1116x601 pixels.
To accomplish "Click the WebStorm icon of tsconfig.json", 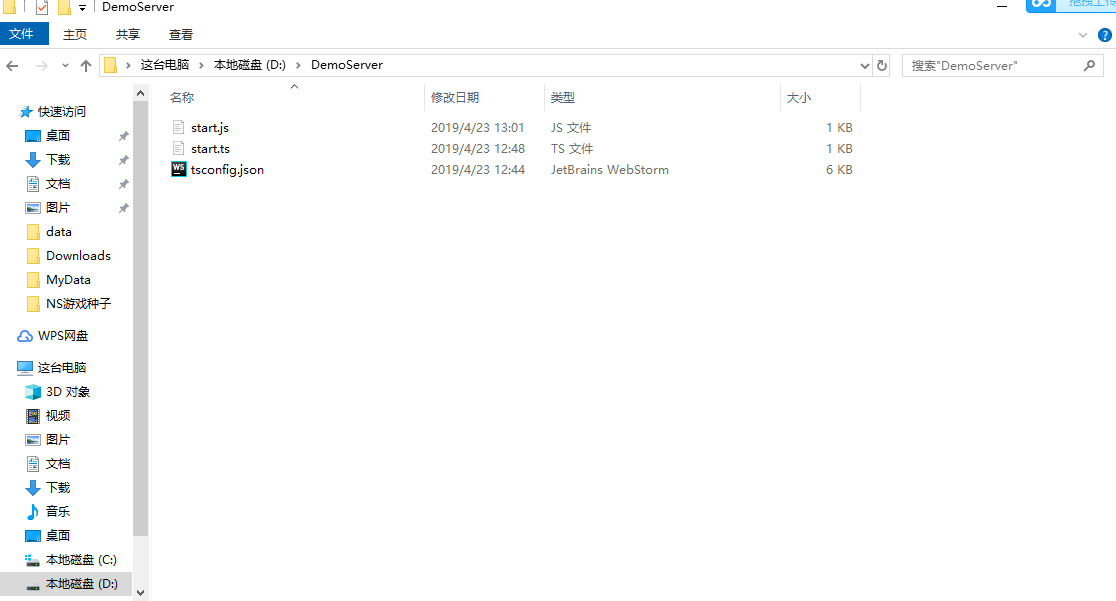I will [x=179, y=169].
